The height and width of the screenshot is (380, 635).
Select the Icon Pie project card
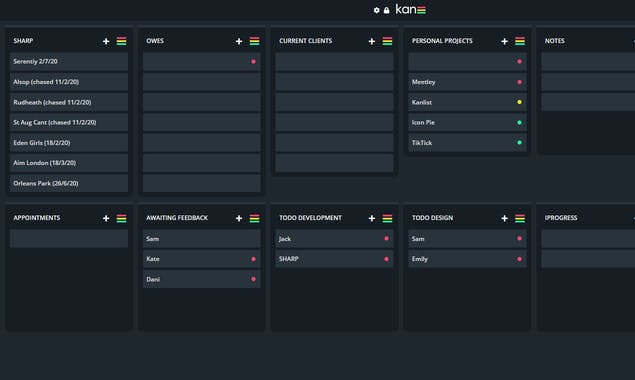[x=467, y=122]
